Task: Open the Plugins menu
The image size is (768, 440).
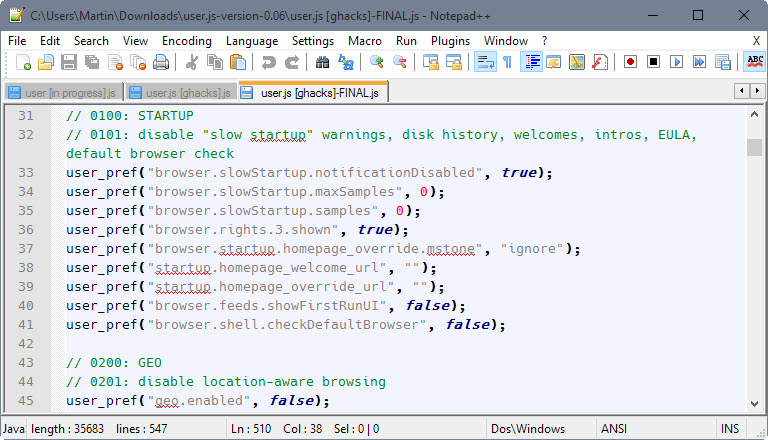Action: [x=450, y=41]
